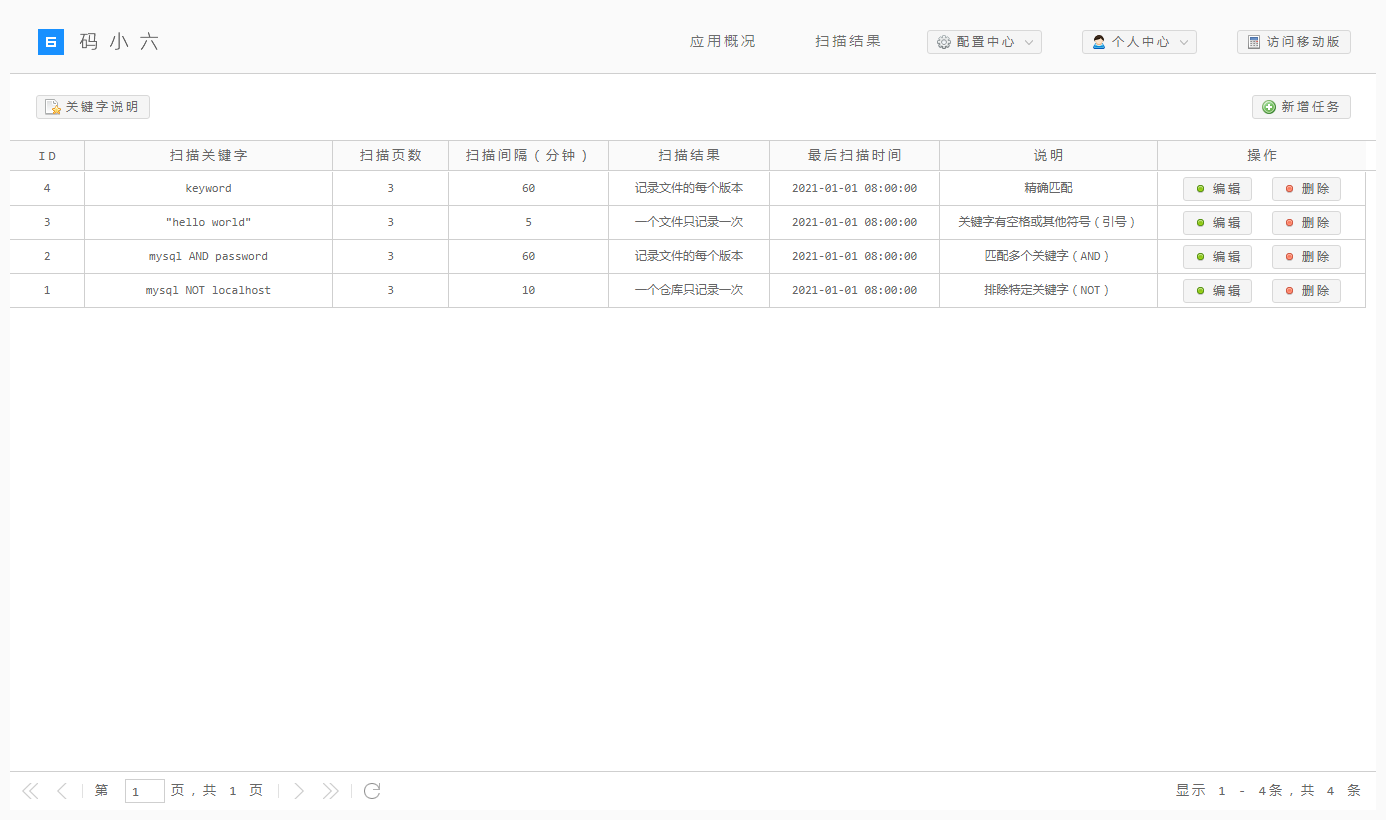Go to previous page arrow icon
This screenshot has height=820, width=1386.
tap(62, 791)
